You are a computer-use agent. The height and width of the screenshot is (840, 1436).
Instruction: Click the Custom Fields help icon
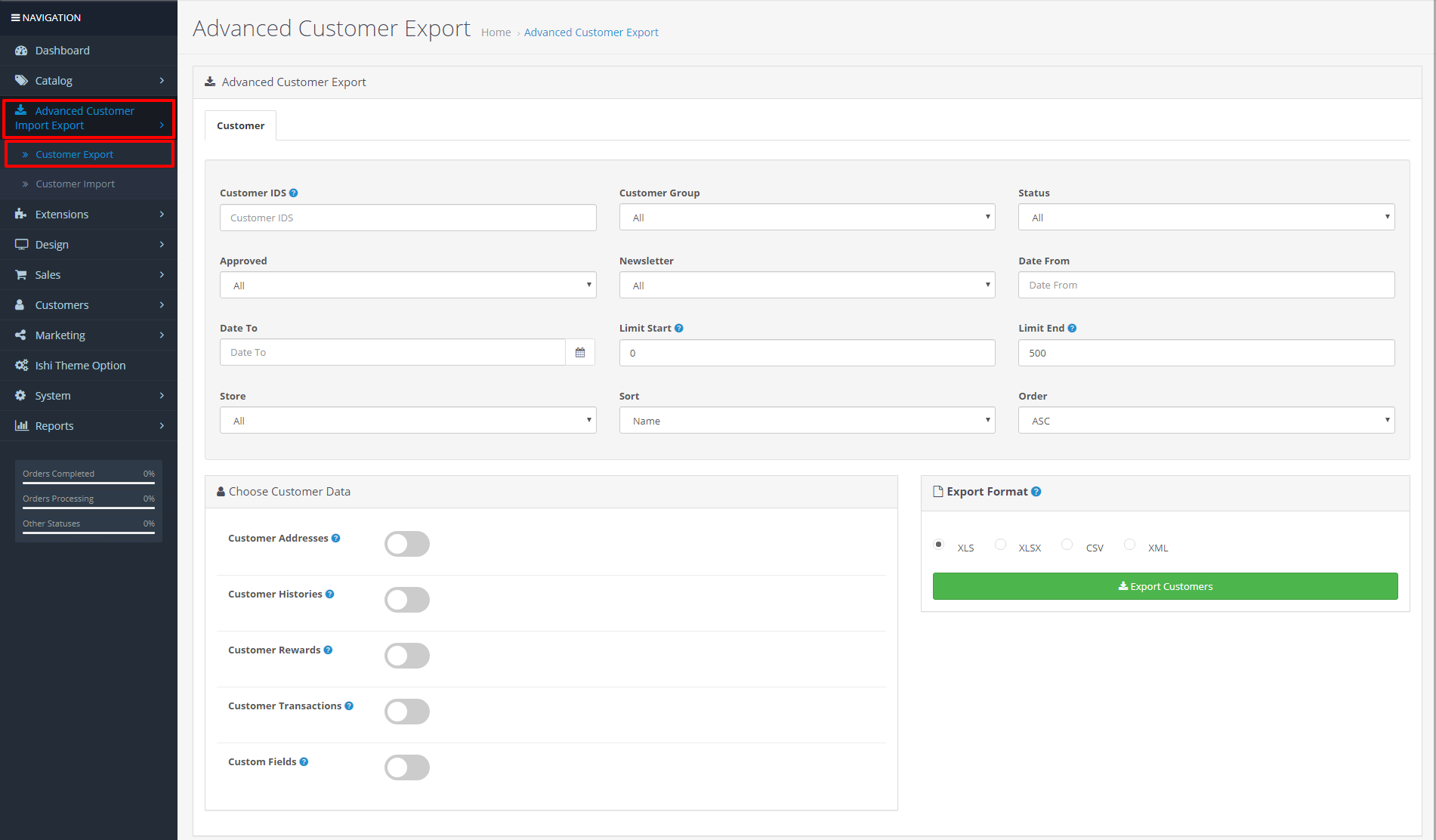click(304, 761)
